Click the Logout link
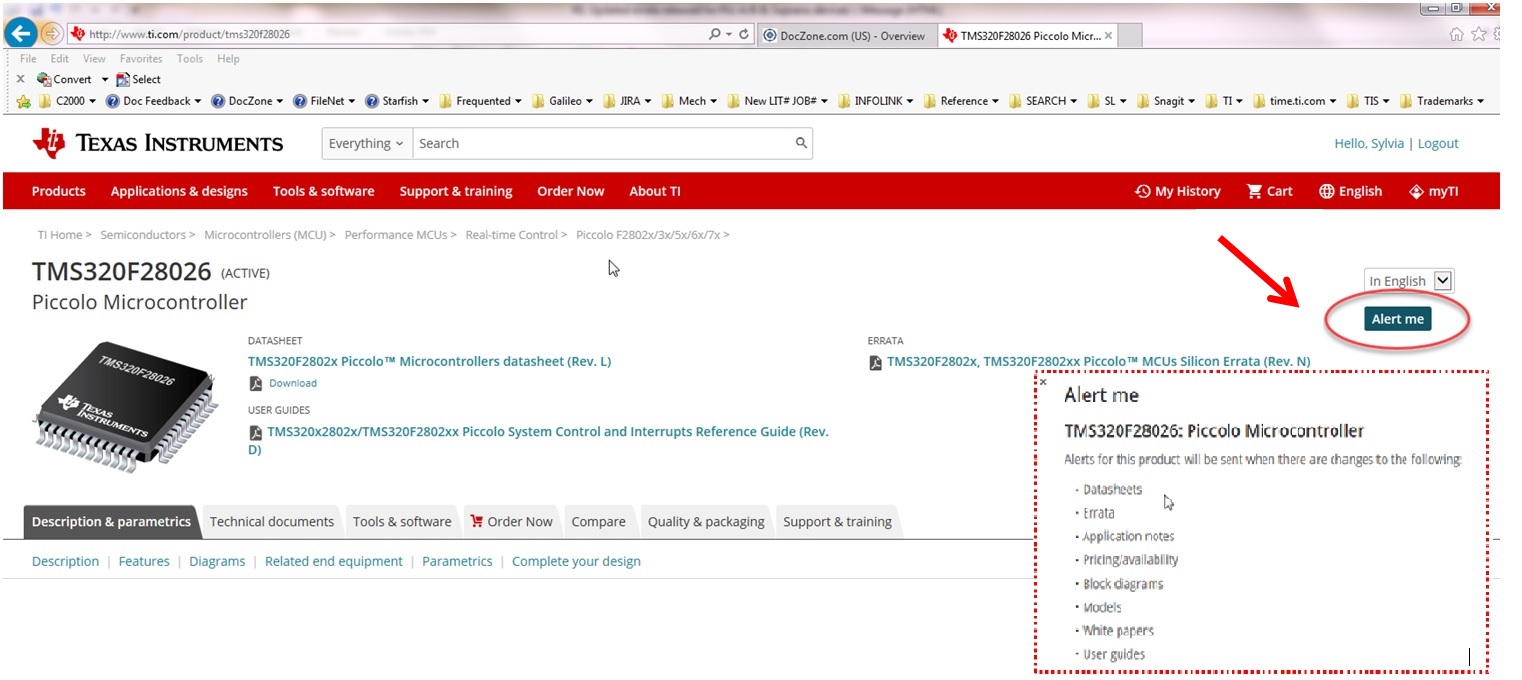The height and width of the screenshot is (680, 1522). tap(1438, 144)
